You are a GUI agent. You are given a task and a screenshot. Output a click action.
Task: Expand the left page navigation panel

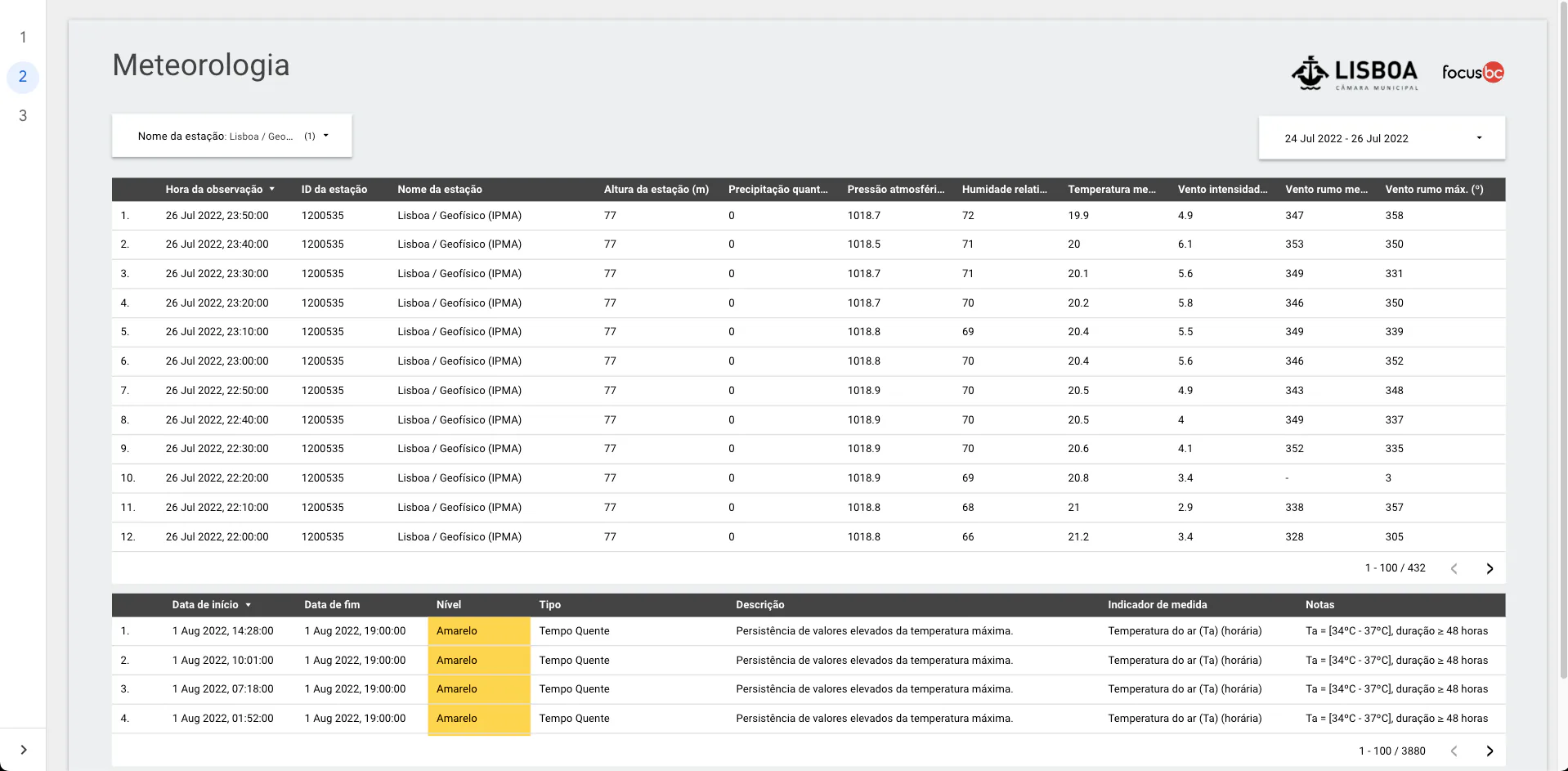click(23, 750)
